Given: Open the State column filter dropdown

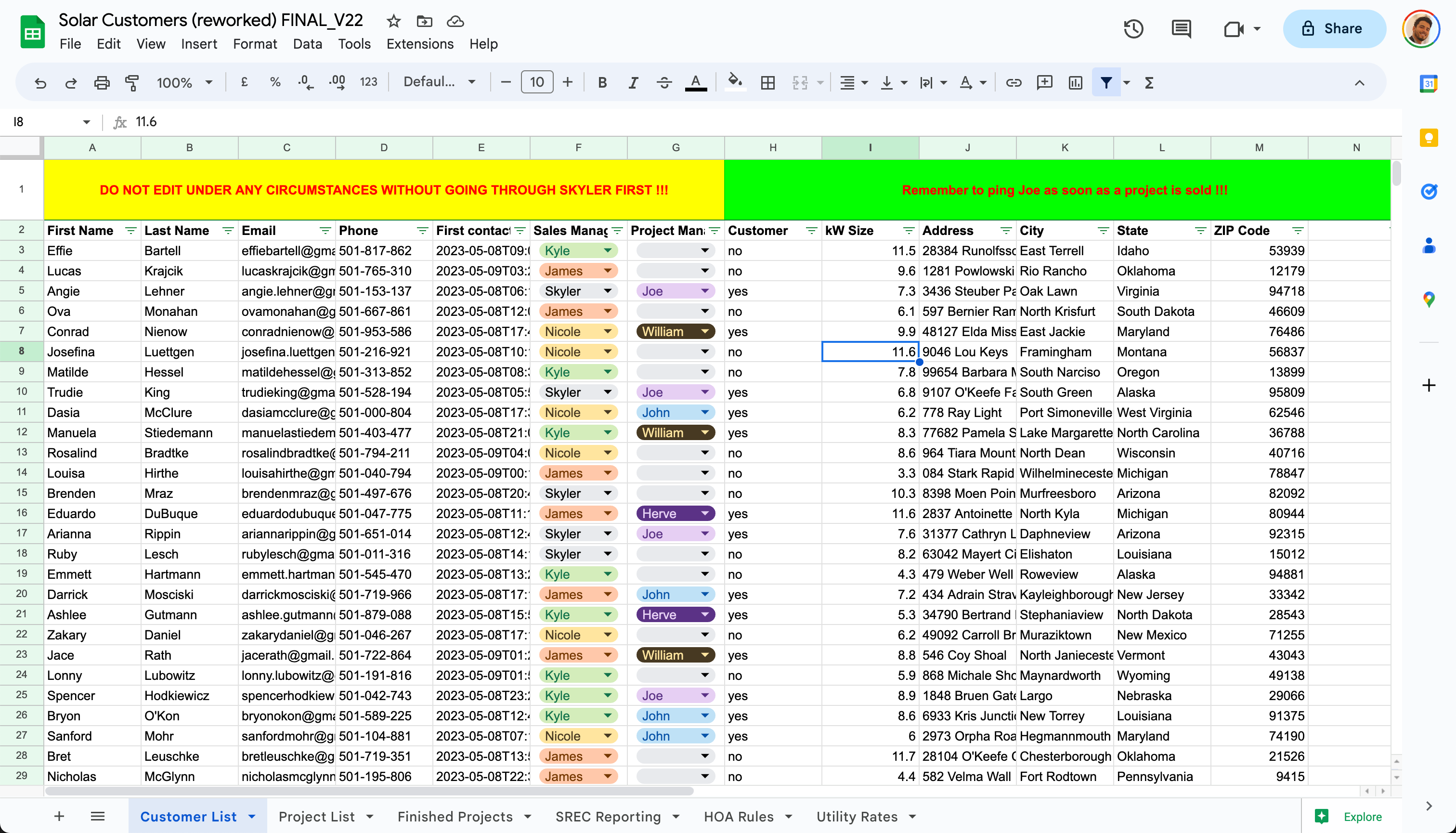Looking at the screenshot, I should (1200, 231).
